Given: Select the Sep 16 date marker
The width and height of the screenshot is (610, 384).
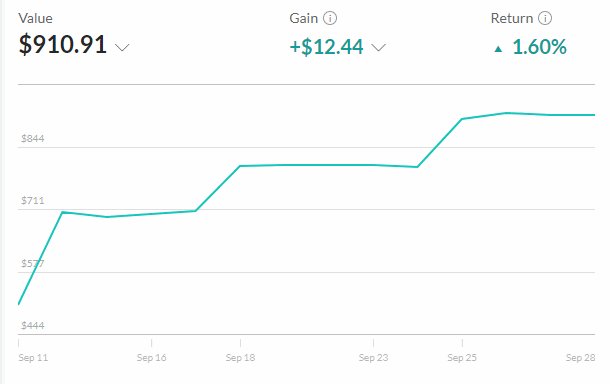Looking at the screenshot, I should pyautogui.click(x=151, y=358).
